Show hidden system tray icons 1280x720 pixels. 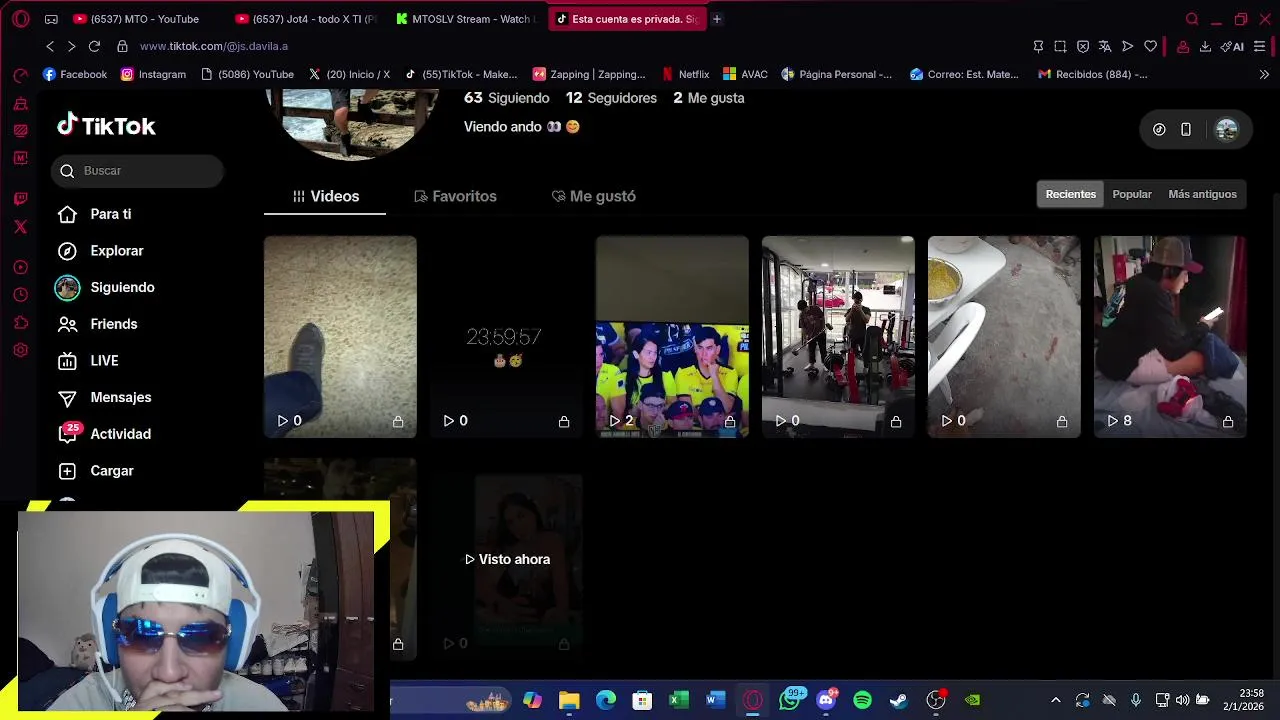[x=1055, y=700]
